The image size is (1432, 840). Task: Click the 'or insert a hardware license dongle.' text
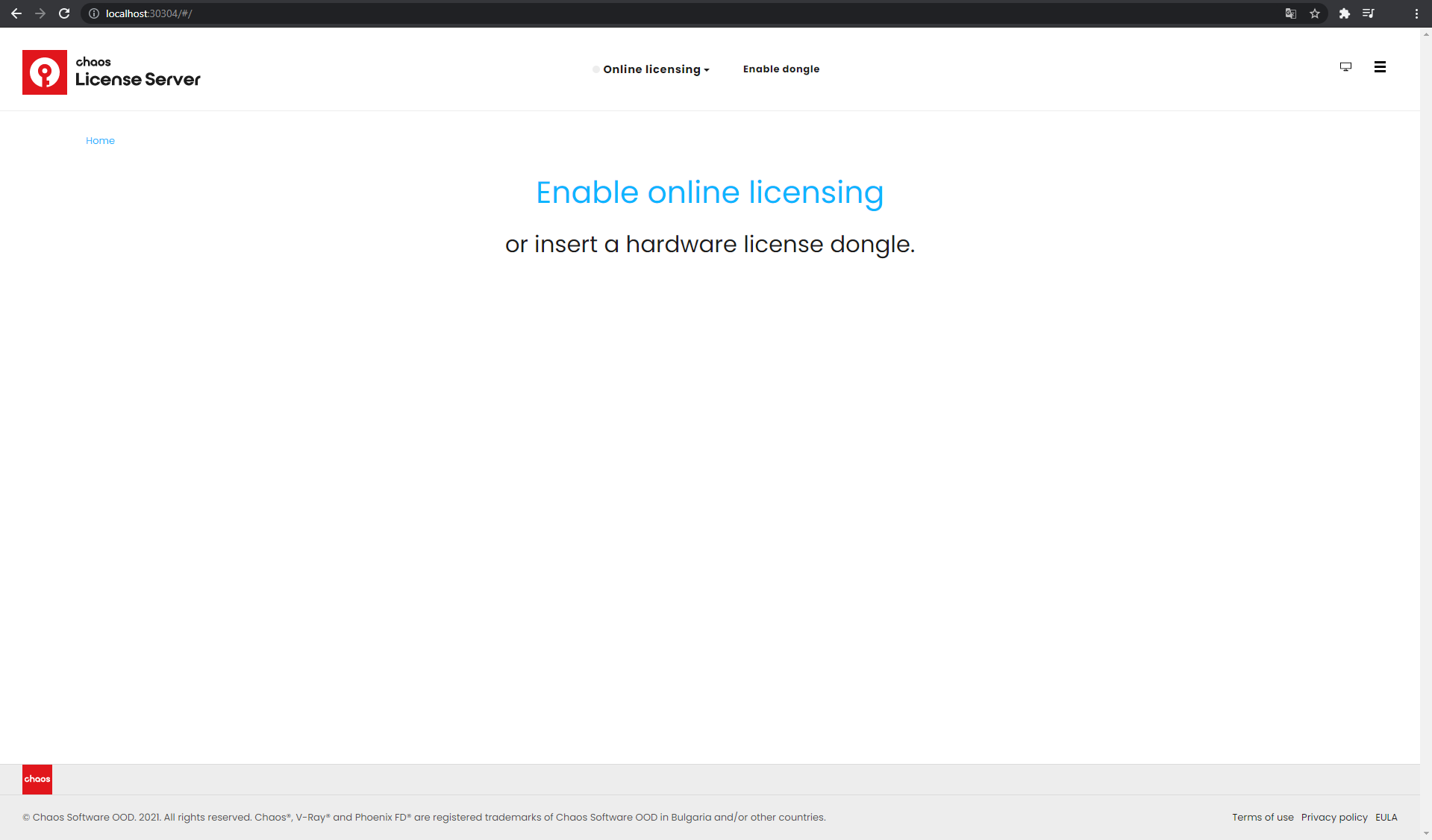(x=710, y=244)
